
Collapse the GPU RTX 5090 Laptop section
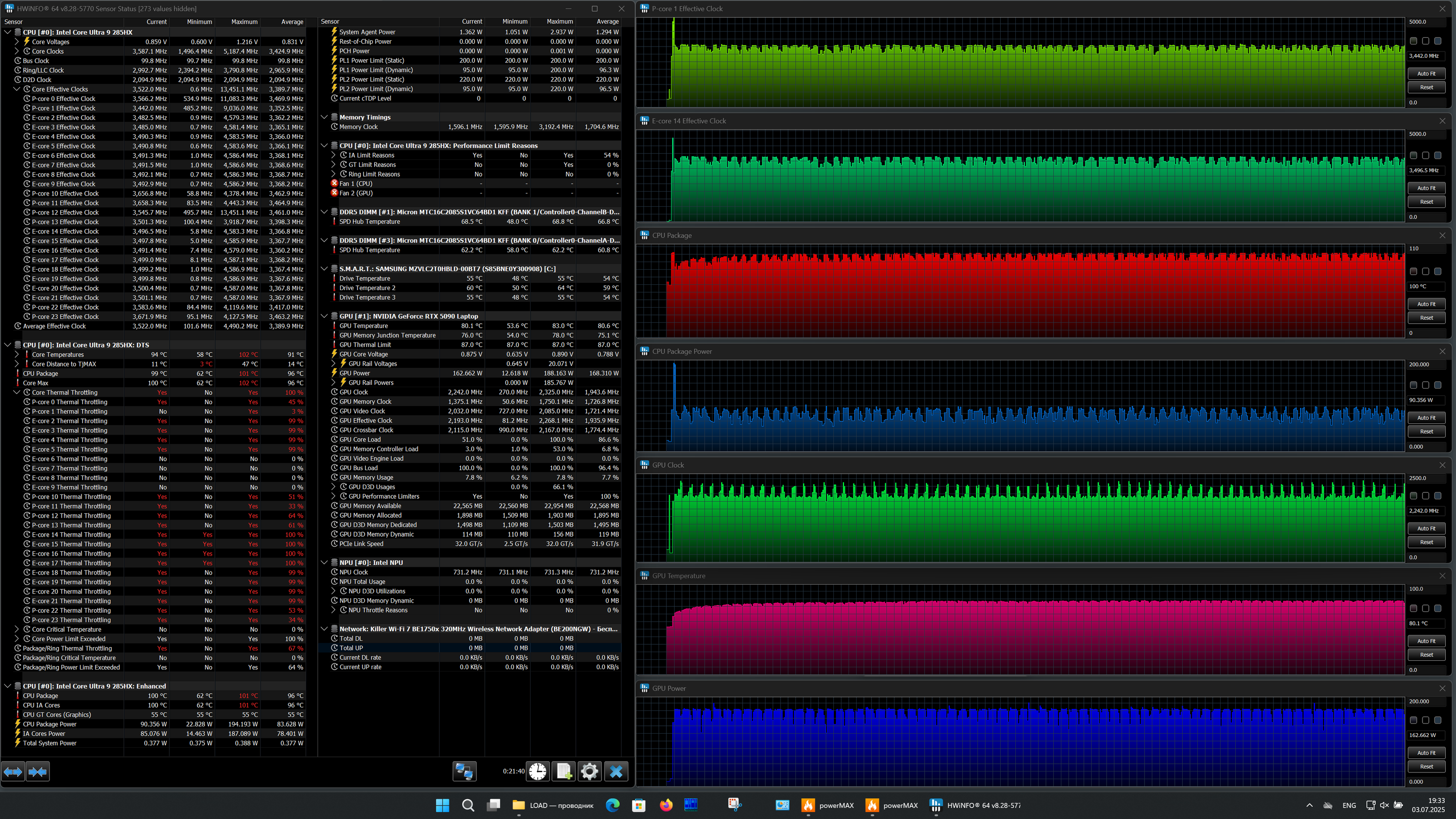point(324,316)
